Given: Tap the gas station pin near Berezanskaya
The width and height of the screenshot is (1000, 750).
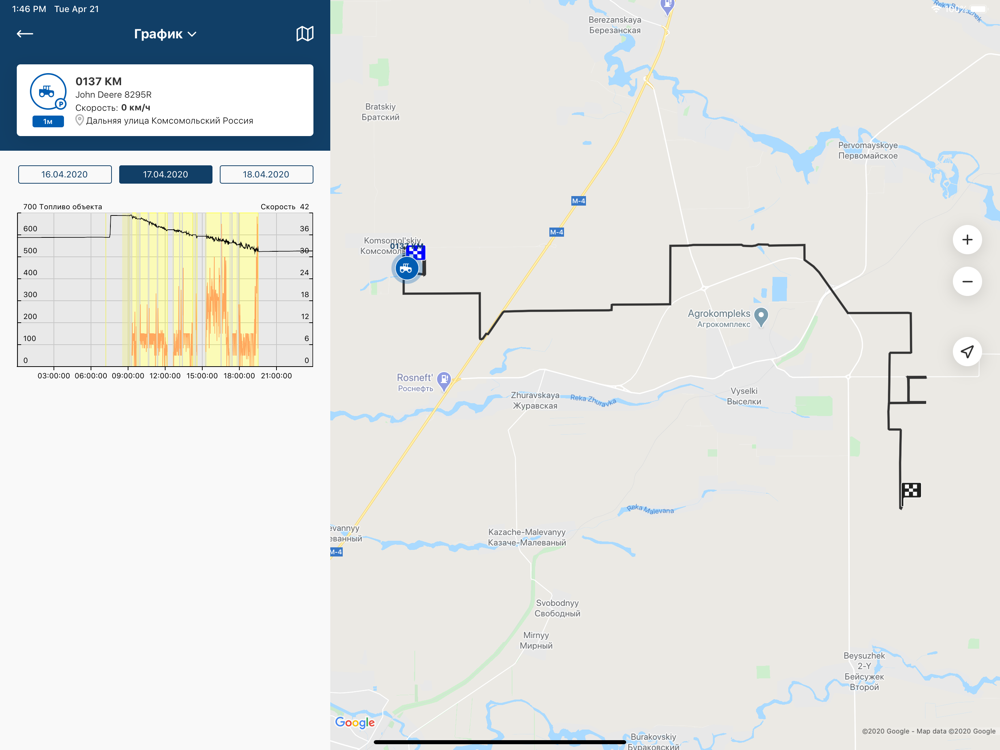Looking at the screenshot, I should tap(667, 6).
